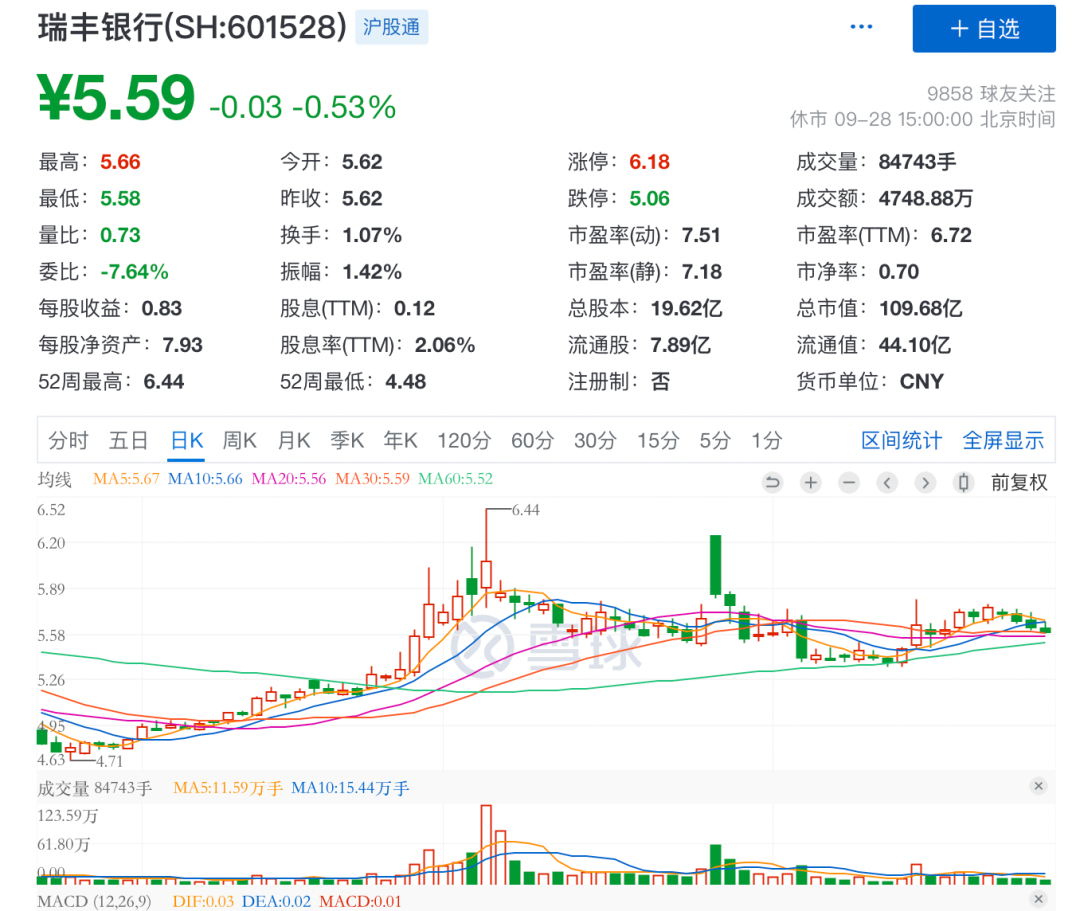Click the 4.71 low marker on chart

click(x=110, y=761)
